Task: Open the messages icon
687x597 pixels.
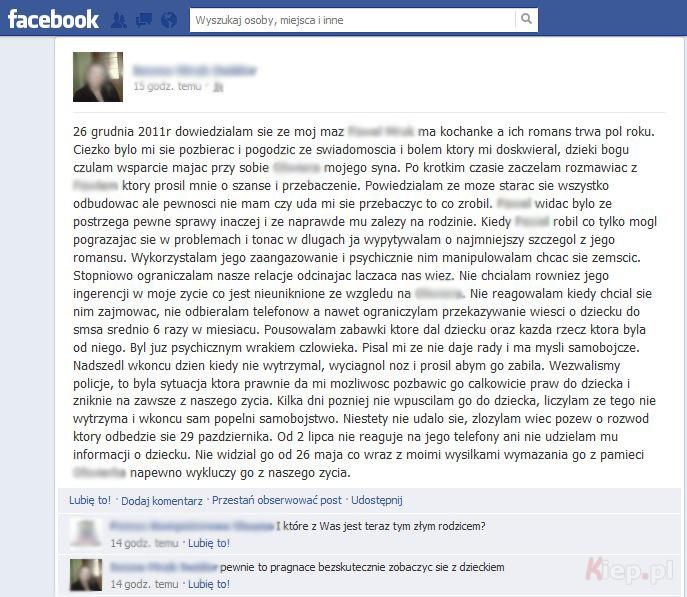Action: click(x=144, y=20)
